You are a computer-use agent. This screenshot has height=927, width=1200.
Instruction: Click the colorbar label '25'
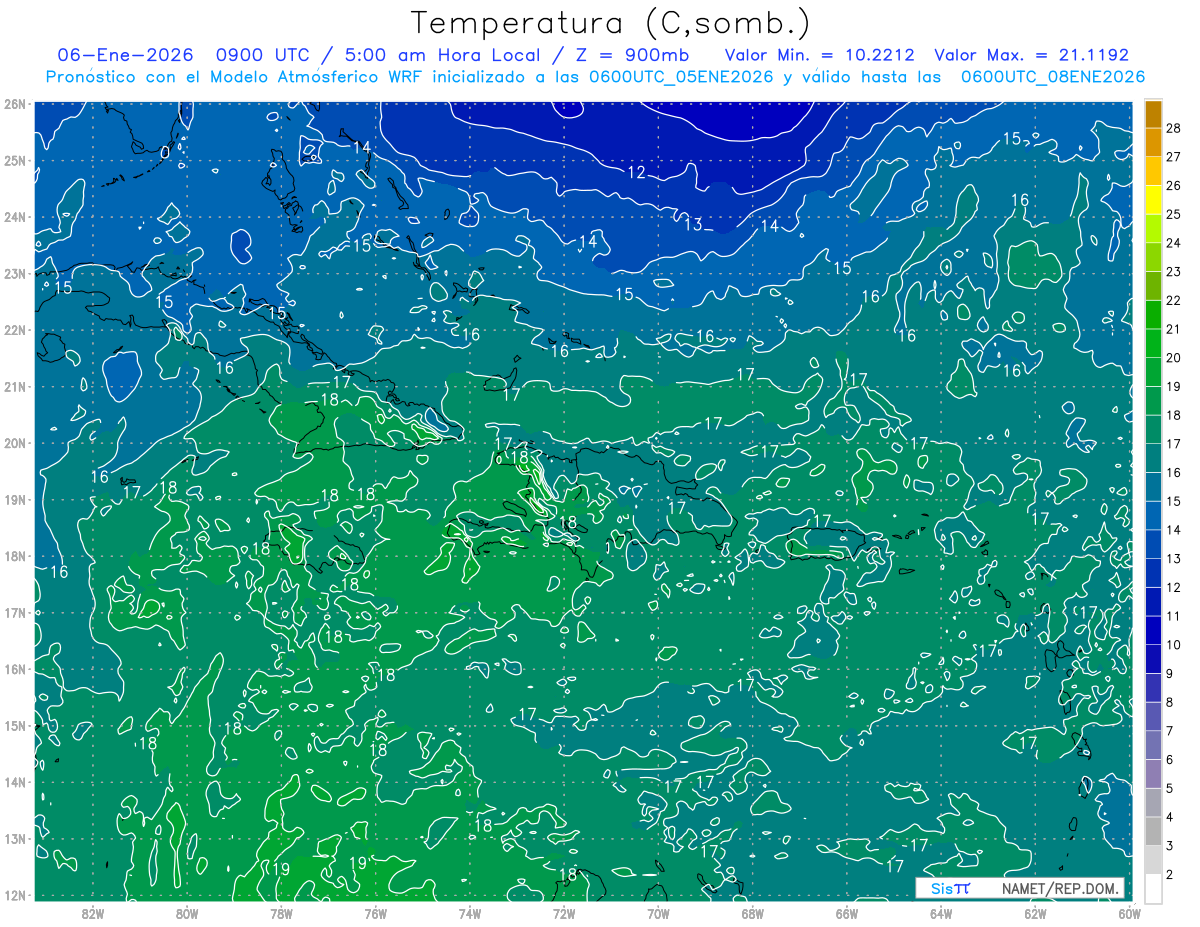point(1174,214)
